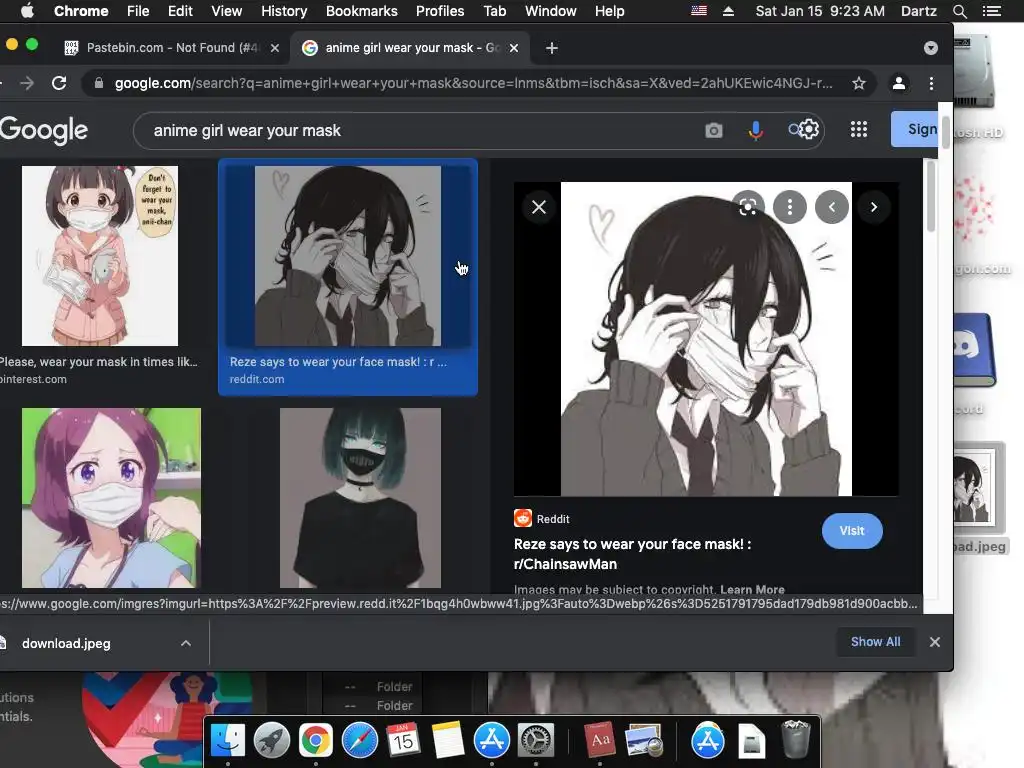
Task: Open the History menu
Action: (x=284, y=11)
